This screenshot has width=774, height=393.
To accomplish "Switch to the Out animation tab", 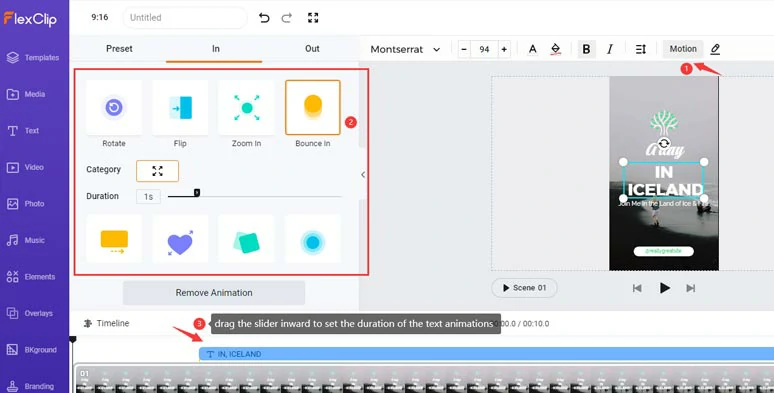I will coord(312,49).
